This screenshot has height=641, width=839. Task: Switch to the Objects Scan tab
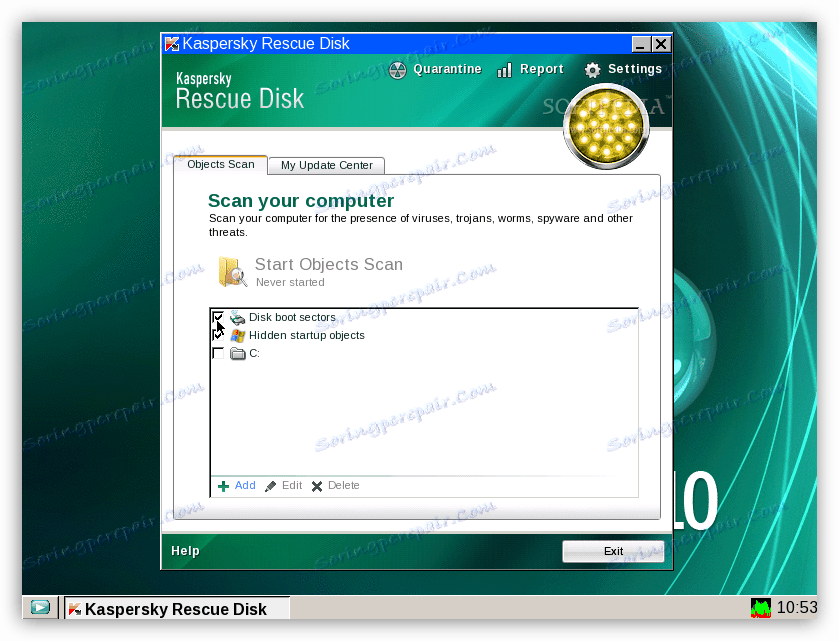(x=220, y=164)
